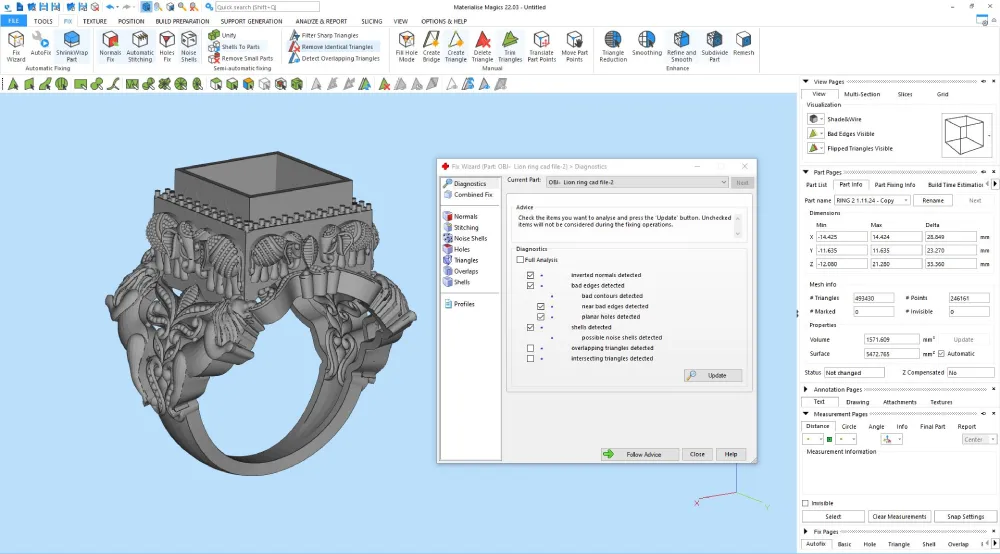The width and height of the screenshot is (1000, 554).
Task: Enable the Invisible measurement checkbox
Action: click(805, 503)
